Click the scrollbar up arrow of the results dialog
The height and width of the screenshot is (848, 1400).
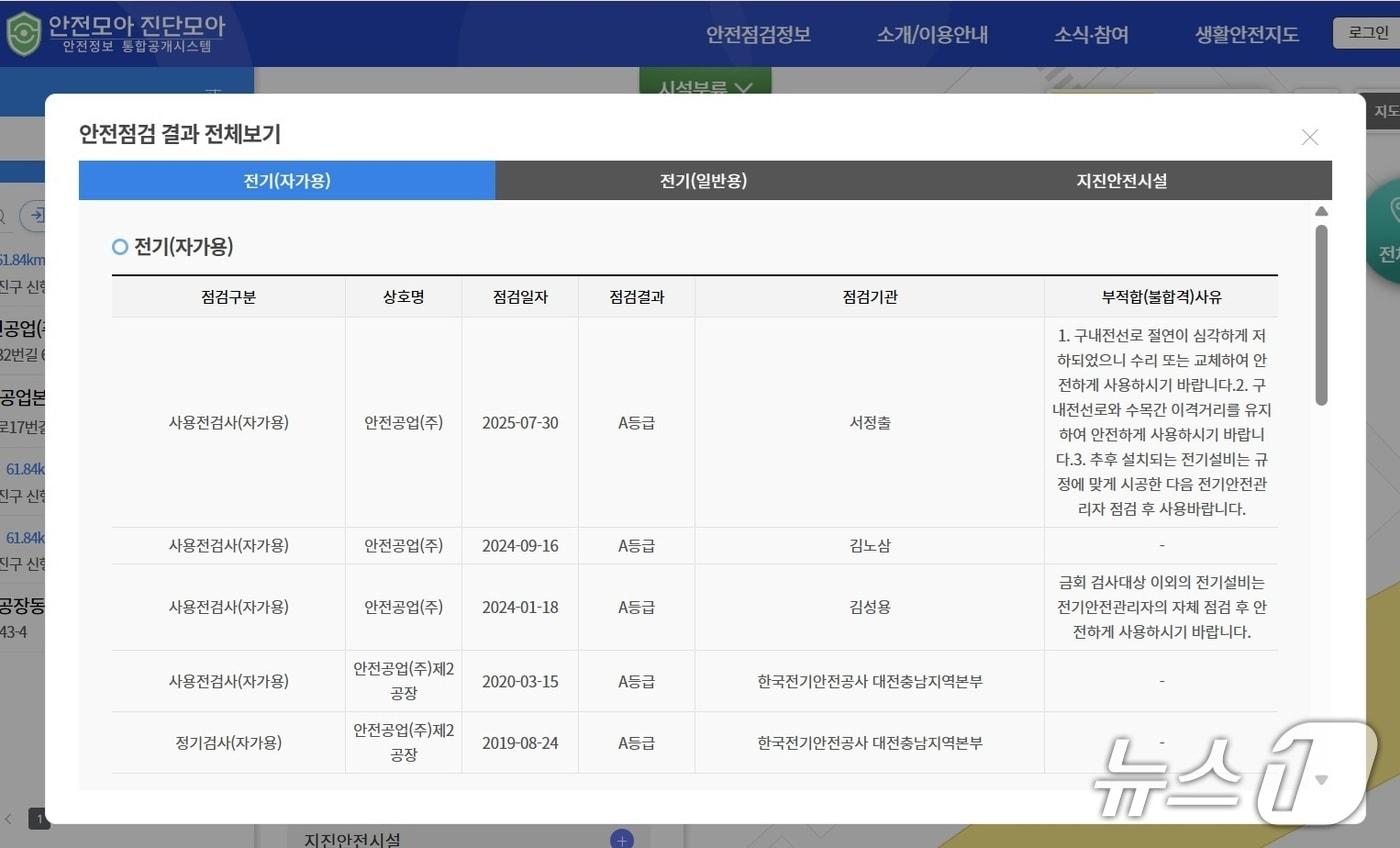click(1321, 211)
